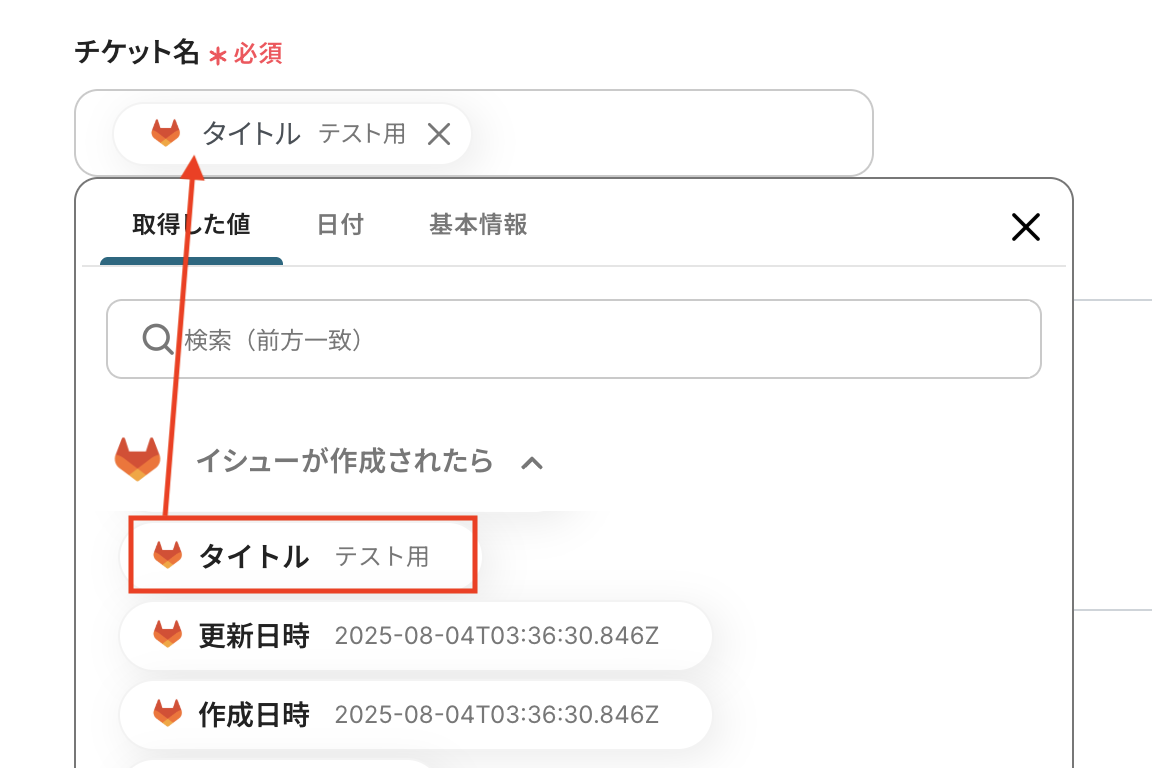Click large GitLab logo beside イシューが作成されたら

pyautogui.click(x=138, y=460)
